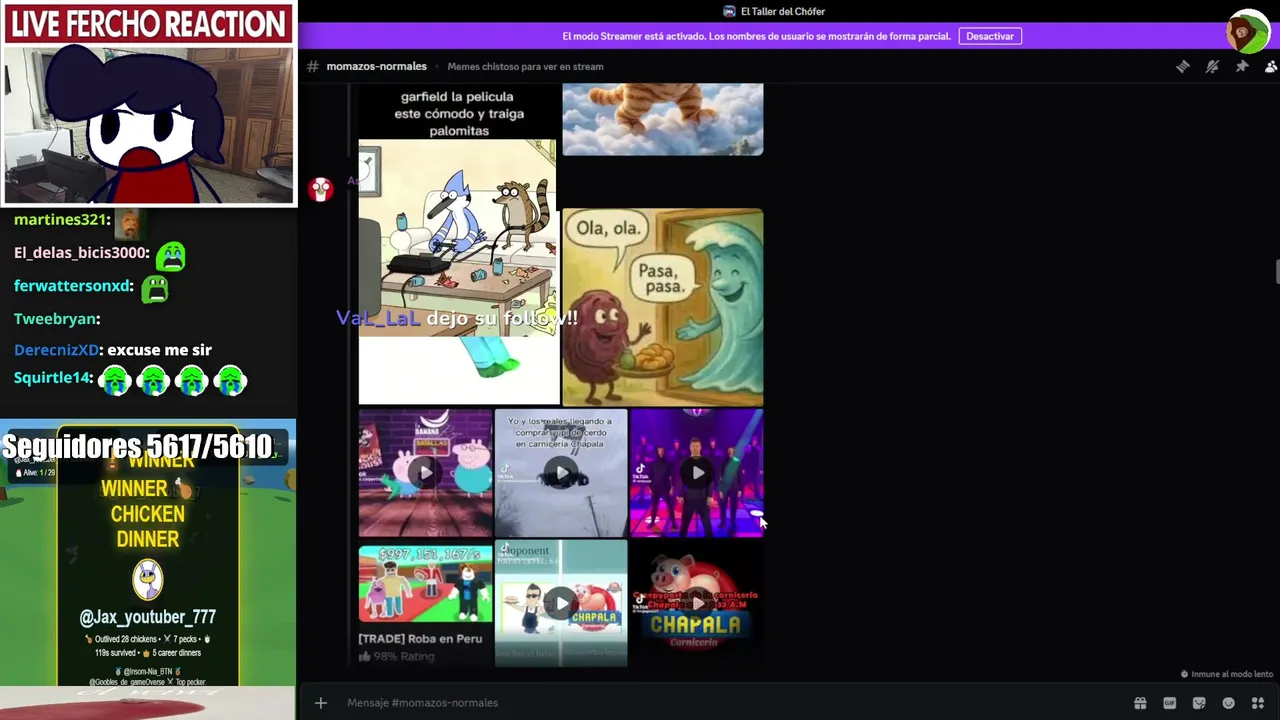Image resolution: width=1280 pixels, height=720 pixels.
Task: Show the member list icon
Action: pyautogui.click(x=1271, y=66)
